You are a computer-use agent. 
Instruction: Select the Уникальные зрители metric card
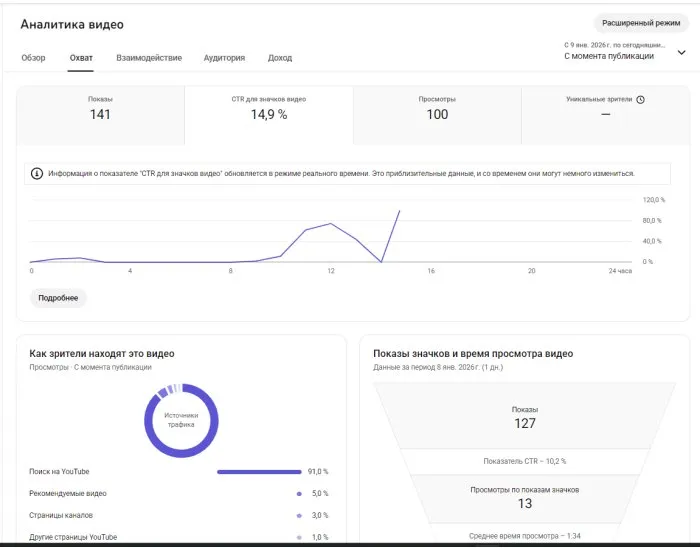coord(605,115)
